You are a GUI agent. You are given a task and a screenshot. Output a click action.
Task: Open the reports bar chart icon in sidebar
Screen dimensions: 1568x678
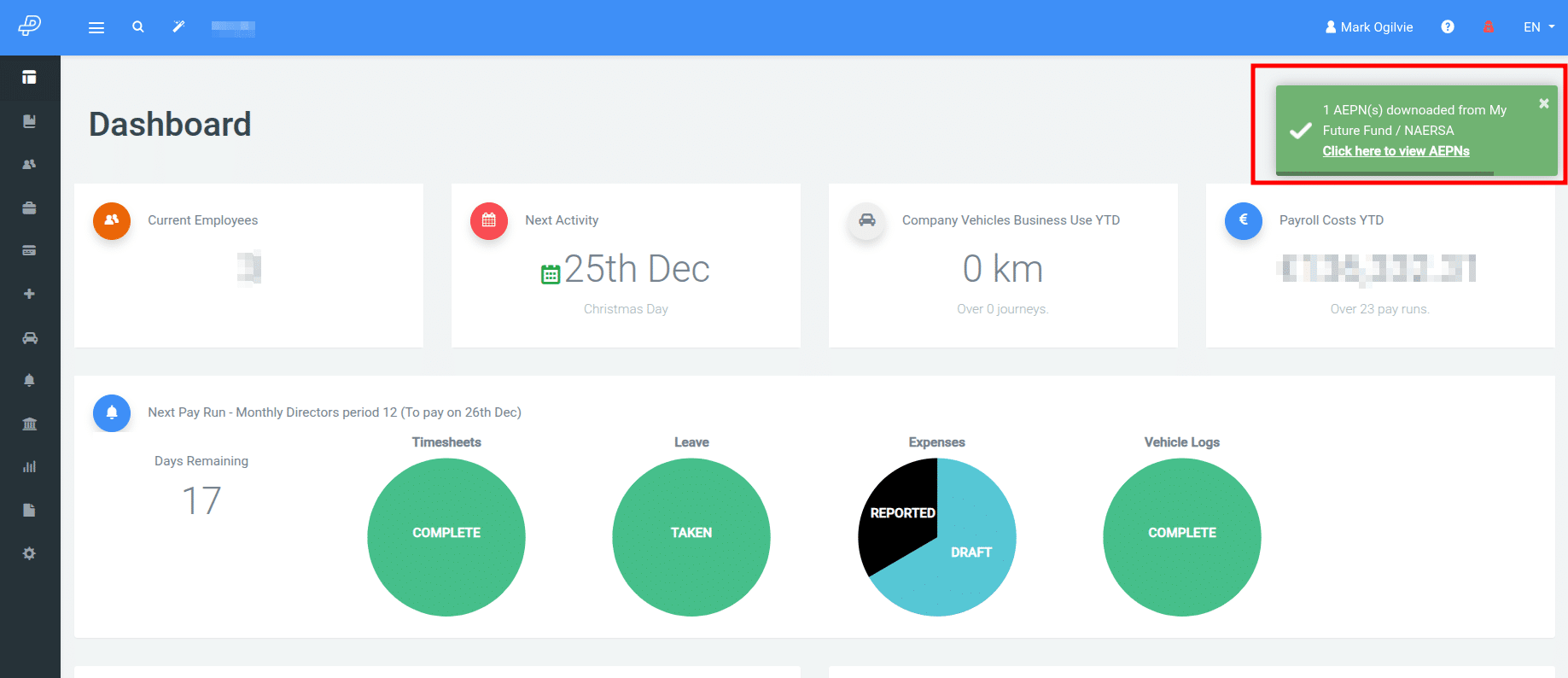29,467
